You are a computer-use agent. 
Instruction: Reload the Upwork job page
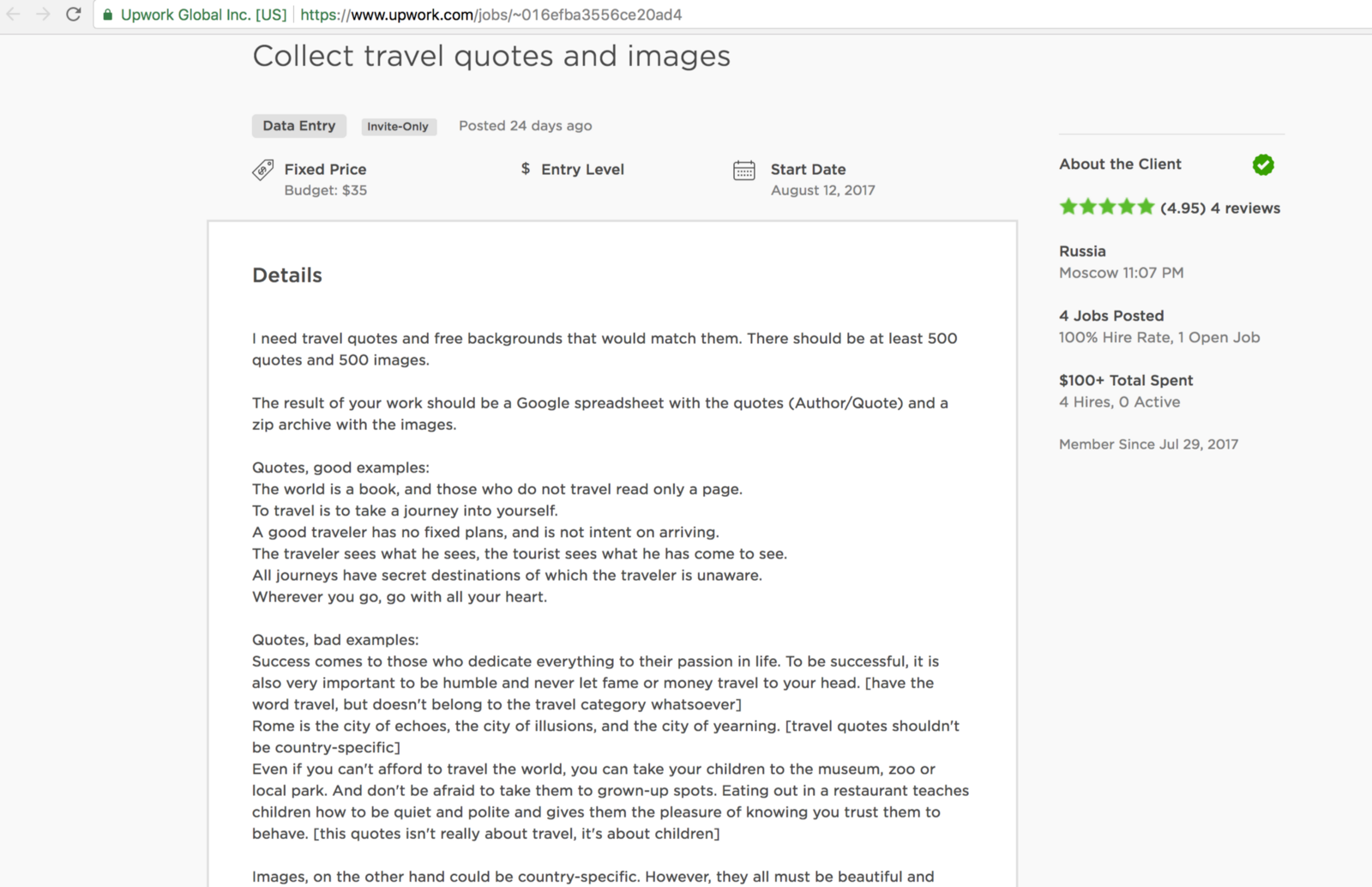click(74, 15)
